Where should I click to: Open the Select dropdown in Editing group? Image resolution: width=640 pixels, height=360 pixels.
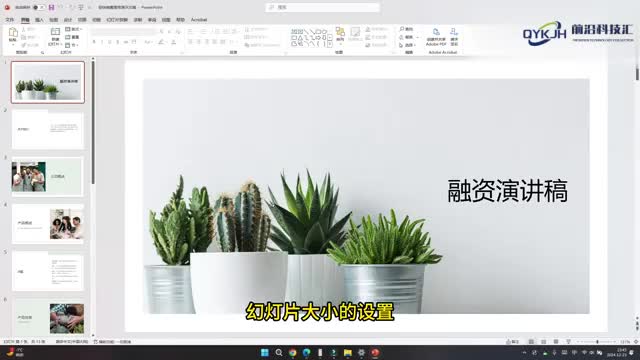(x=408, y=45)
